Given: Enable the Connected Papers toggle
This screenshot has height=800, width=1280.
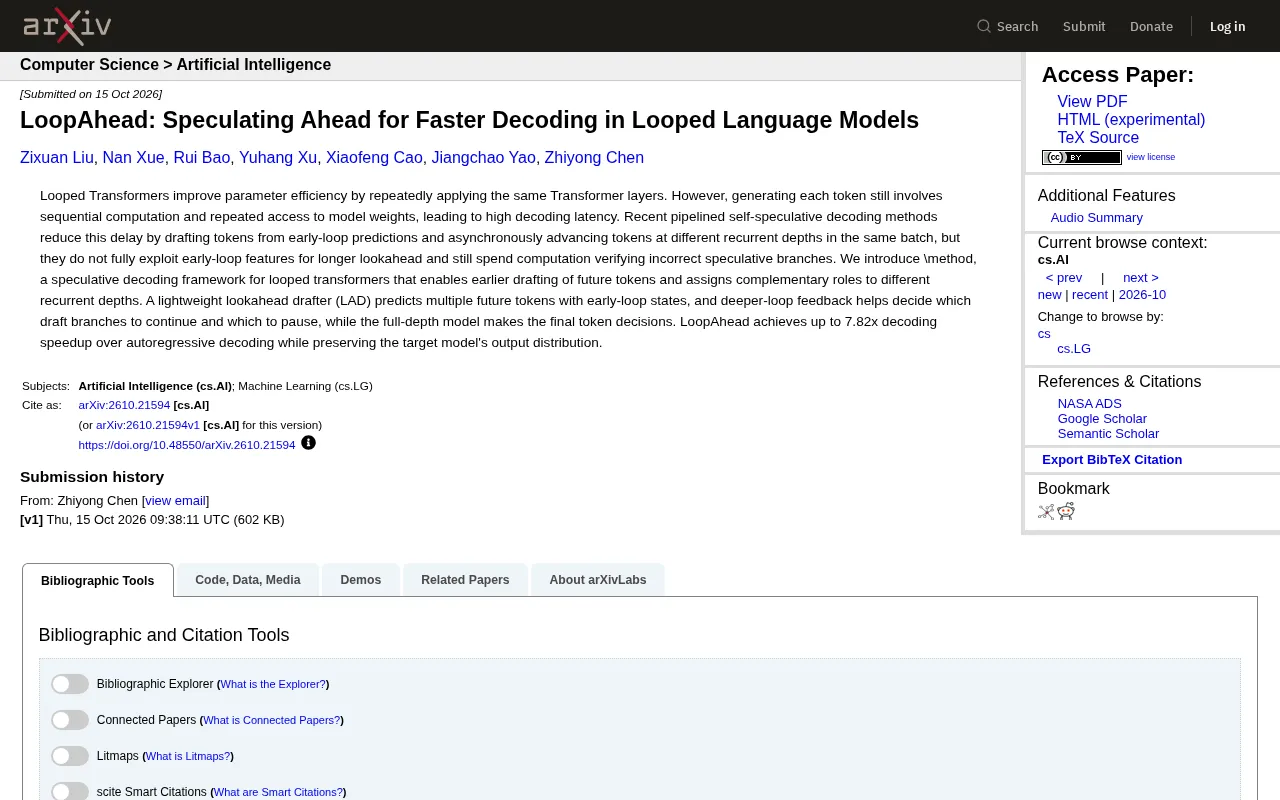Looking at the screenshot, I should (x=70, y=720).
